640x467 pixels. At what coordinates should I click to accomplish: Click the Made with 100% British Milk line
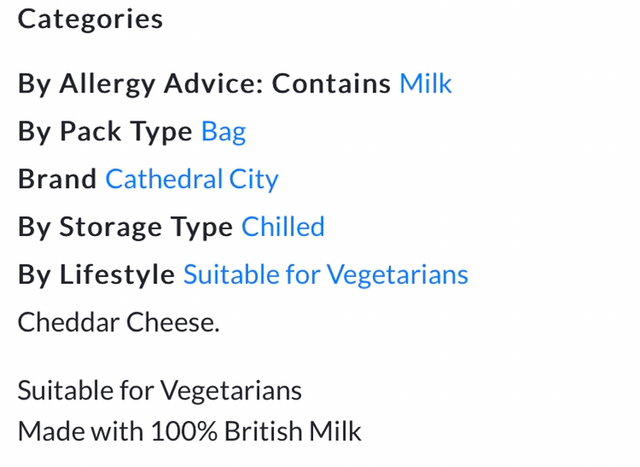(189, 432)
